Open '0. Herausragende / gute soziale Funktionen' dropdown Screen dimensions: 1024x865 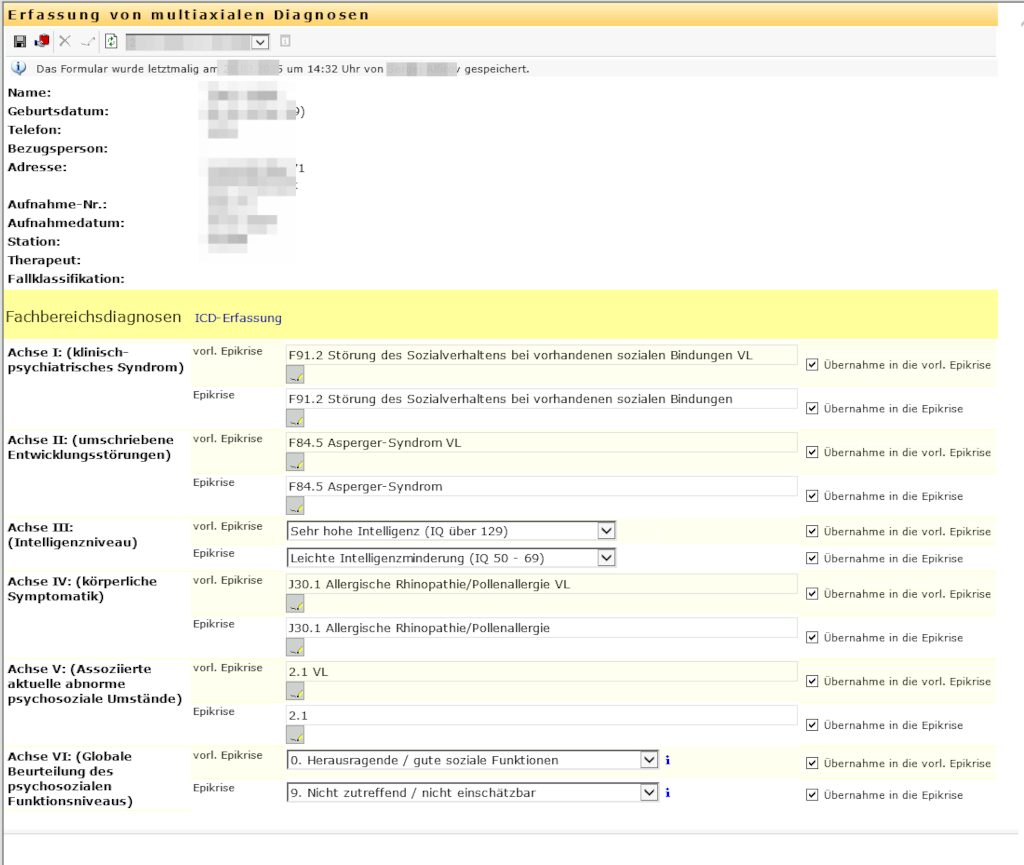tap(648, 761)
